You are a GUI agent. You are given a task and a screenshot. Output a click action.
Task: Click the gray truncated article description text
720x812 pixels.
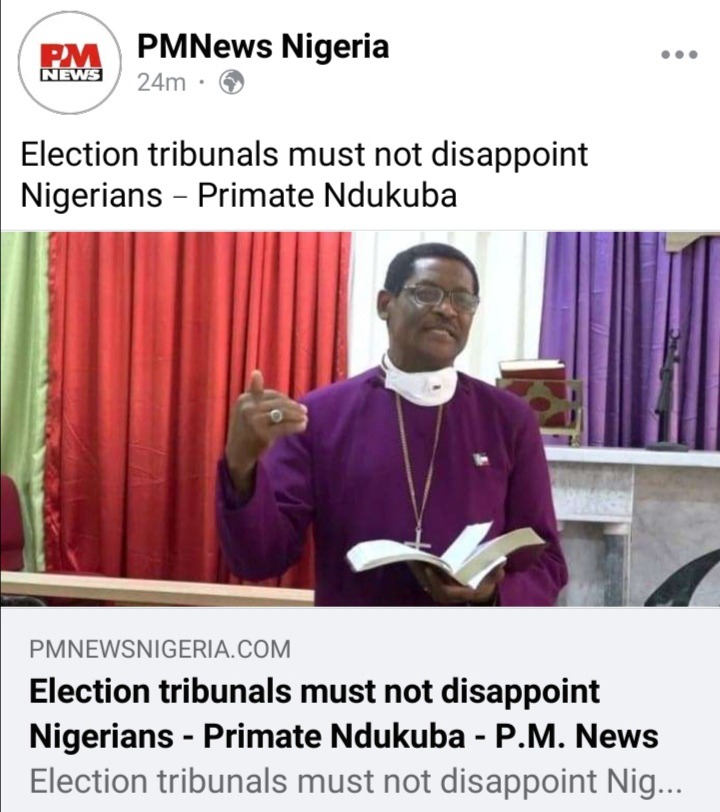tap(355, 781)
